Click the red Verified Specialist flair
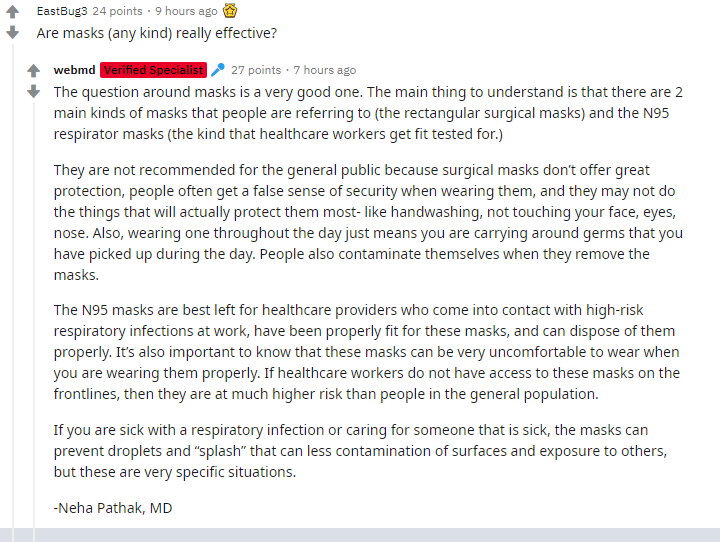The image size is (720, 542). click(153, 70)
